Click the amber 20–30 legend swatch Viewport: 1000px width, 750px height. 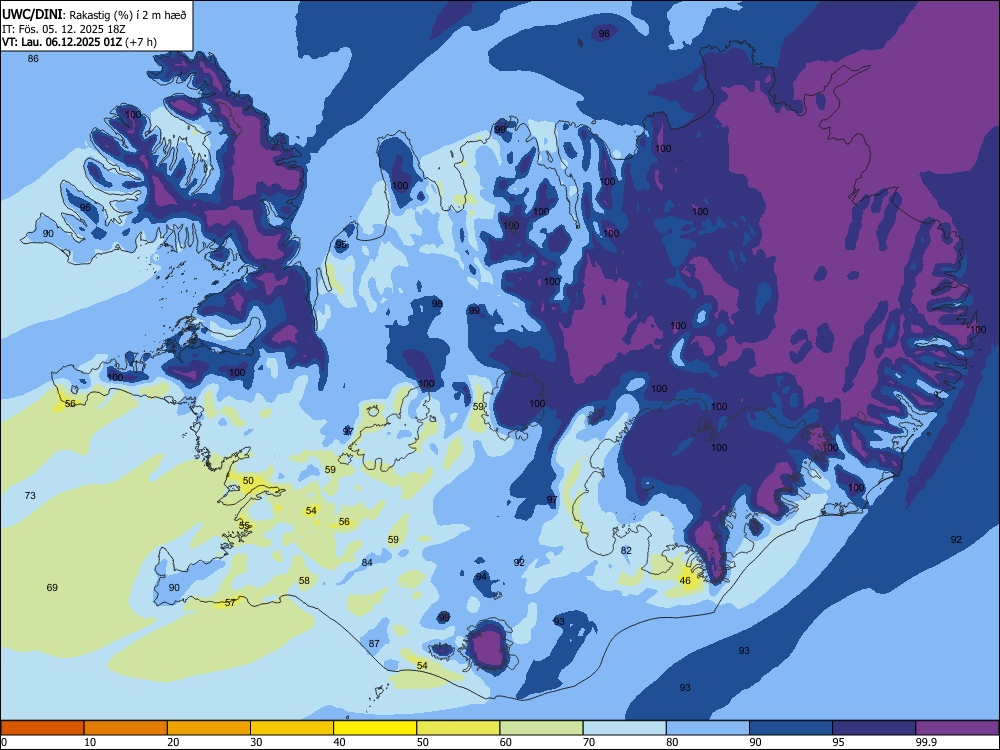click(x=209, y=728)
